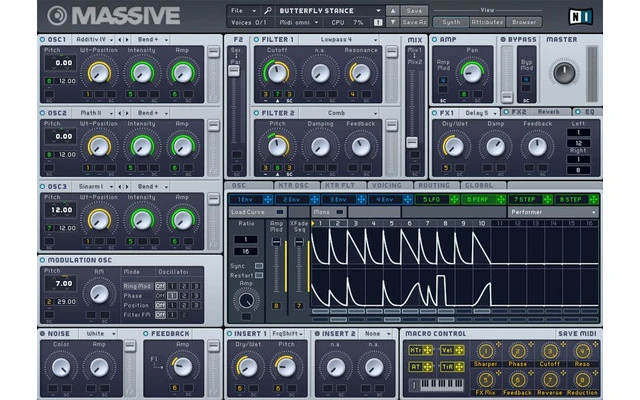Click OSC3 pitch value 12.00 field
The width and height of the screenshot is (640, 400).
coord(61,210)
